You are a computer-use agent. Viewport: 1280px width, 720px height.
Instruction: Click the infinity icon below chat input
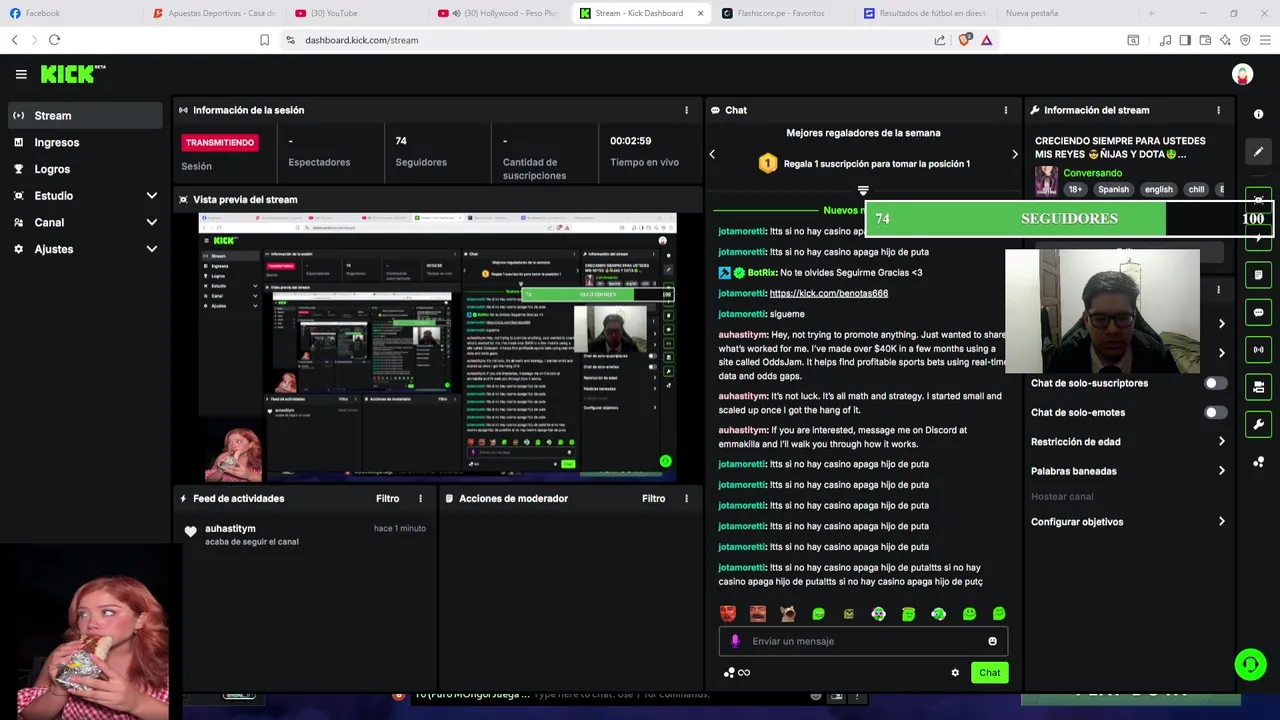point(744,673)
